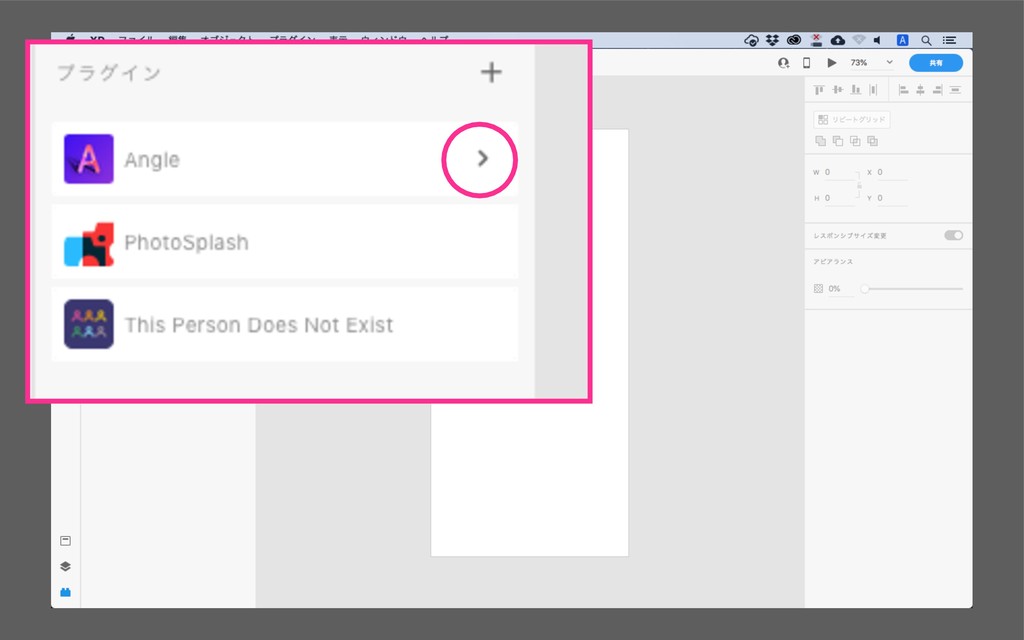Open the Plugins panel icon in sidebar
Image resolution: width=1024 pixels, height=640 pixels.
point(65,592)
